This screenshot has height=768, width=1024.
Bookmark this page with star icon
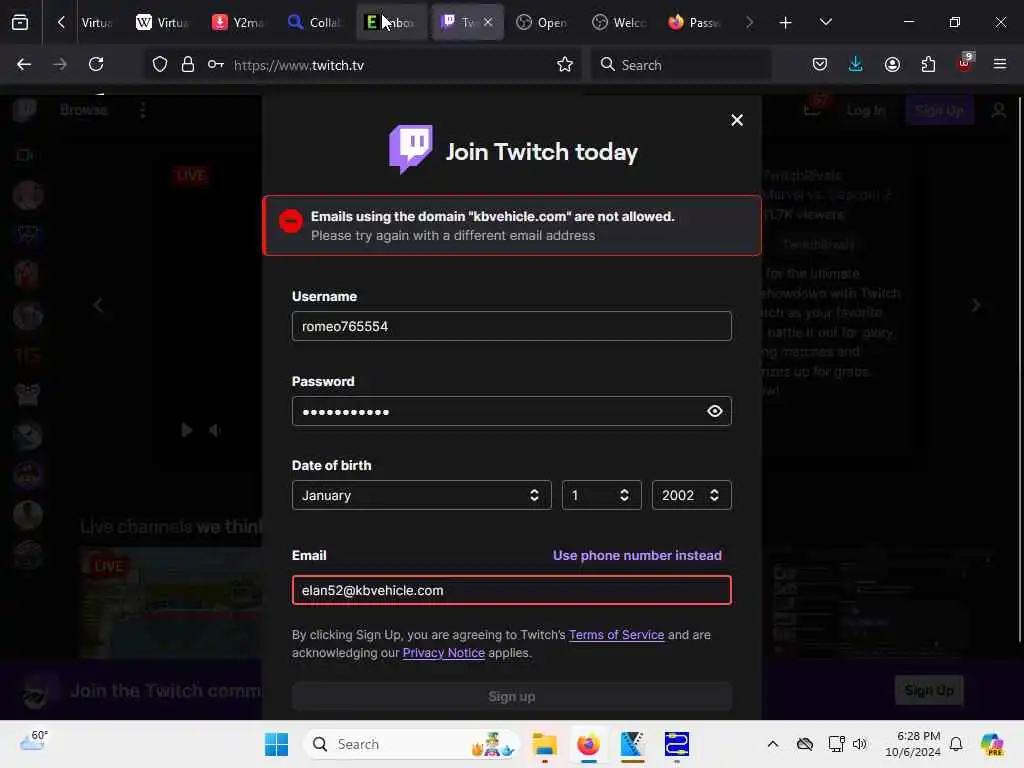point(565,65)
